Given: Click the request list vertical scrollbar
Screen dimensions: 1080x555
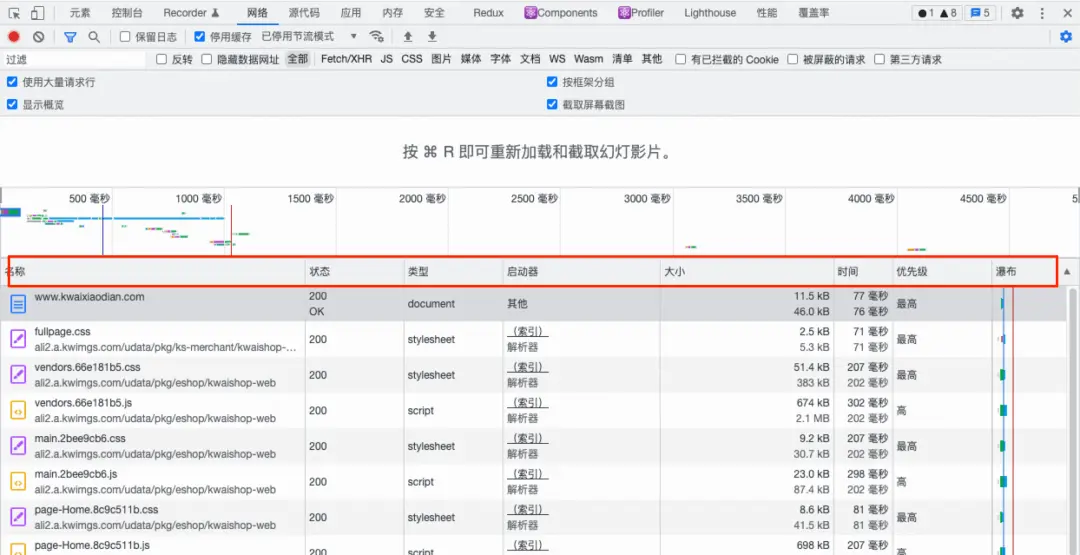Looking at the screenshot, I should tap(1074, 420).
